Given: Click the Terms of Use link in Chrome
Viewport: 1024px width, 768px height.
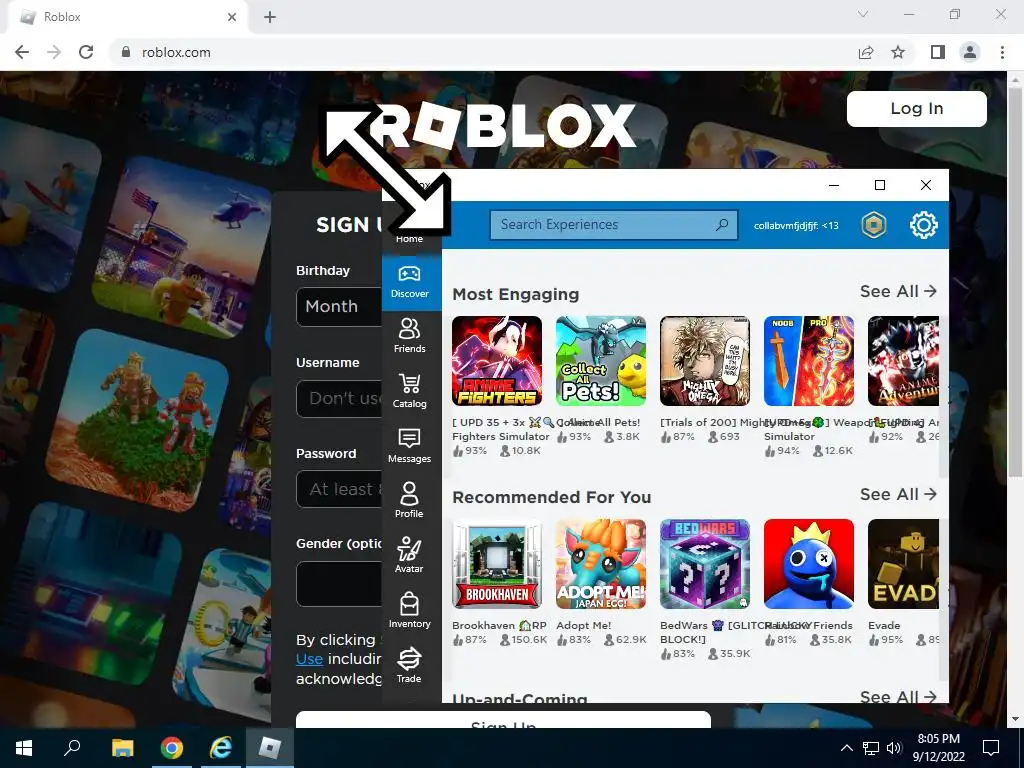Looking at the screenshot, I should (310, 659).
